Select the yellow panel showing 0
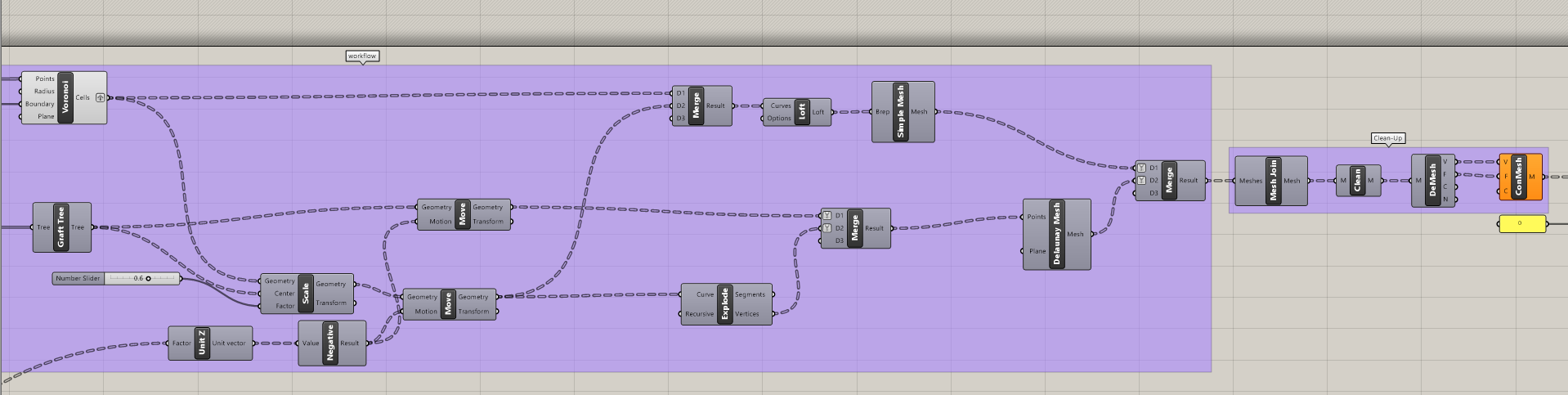This screenshot has height=395, width=1568. click(x=1521, y=223)
